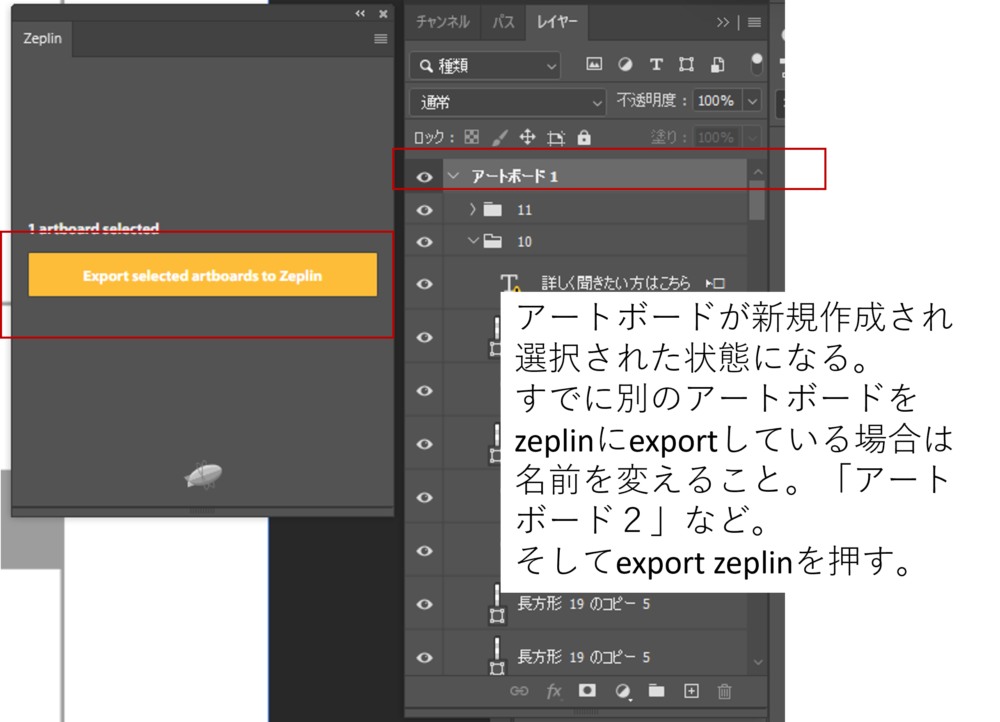Lock image pixels brush icon

[500, 137]
